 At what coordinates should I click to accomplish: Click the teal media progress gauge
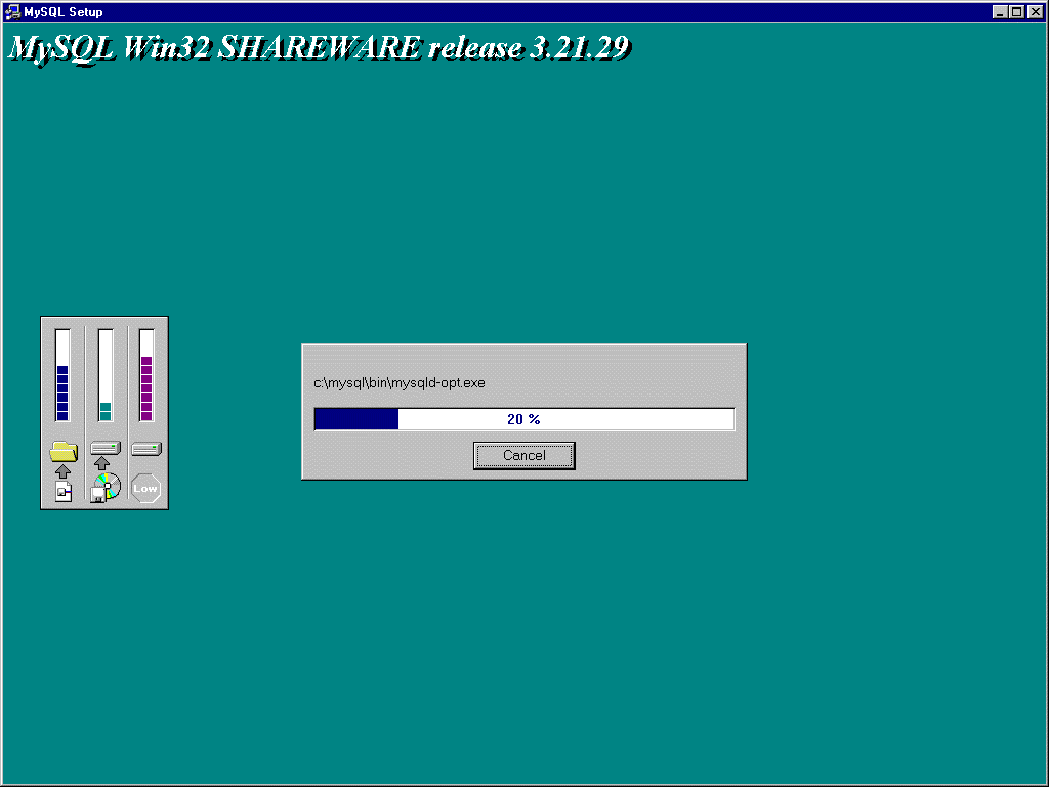point(105,375)
